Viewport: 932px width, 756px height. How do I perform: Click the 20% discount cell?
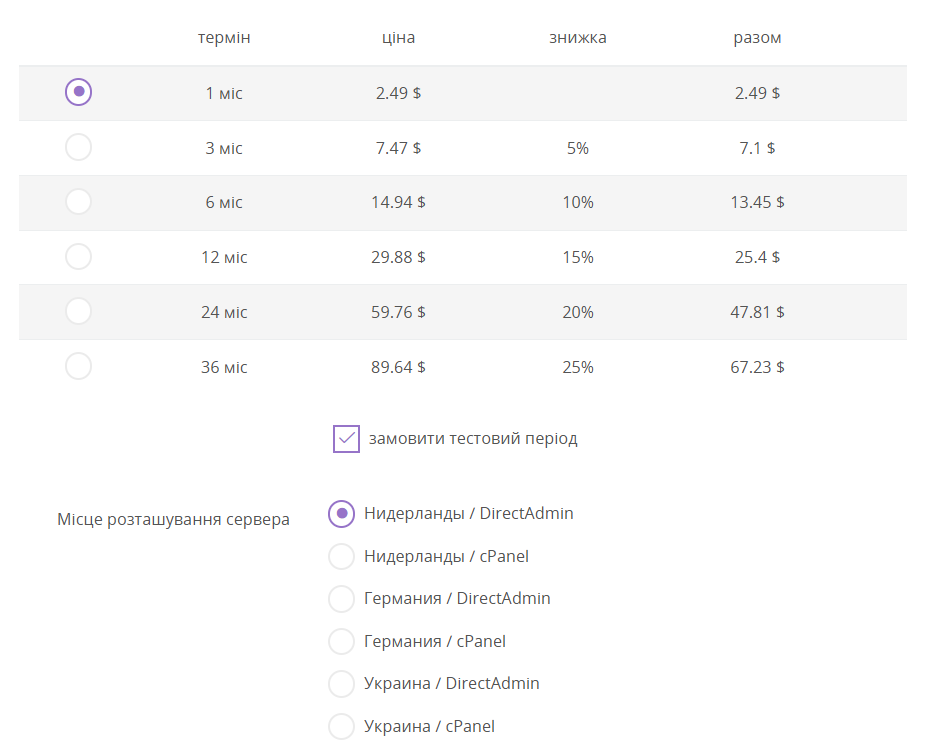pos(577,312)
